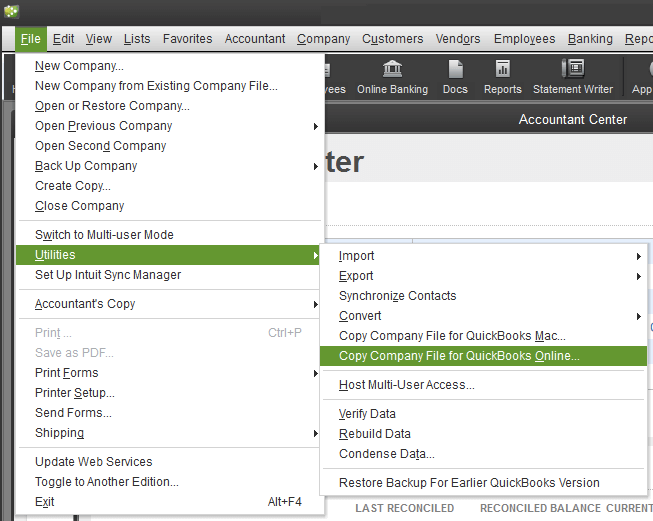Expand the Export submenu arrow

pos(638,277)
